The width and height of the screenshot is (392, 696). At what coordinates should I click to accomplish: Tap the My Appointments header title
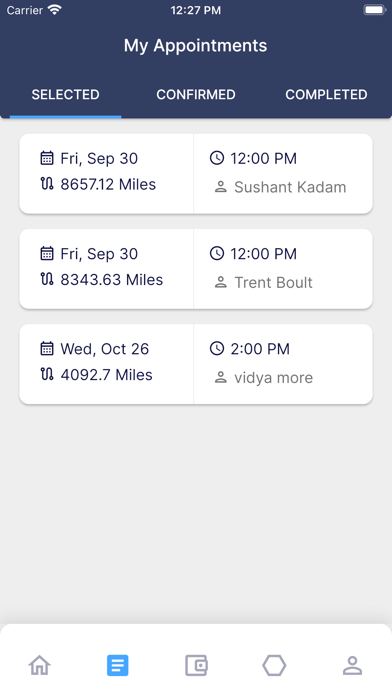point(195,46)
